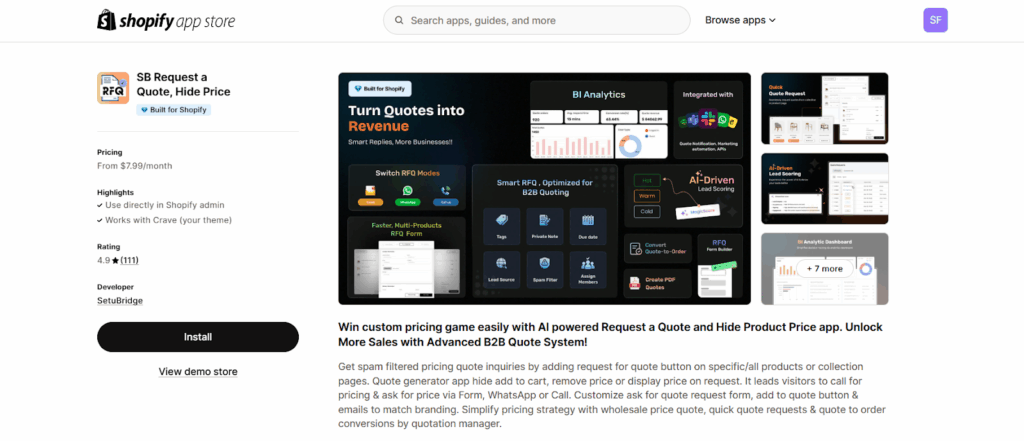Image resolution: width=1024 pixels, height=441 pixels.
Task: Click the Create PDF Quotes icon
Action: [x=634, y=284]
